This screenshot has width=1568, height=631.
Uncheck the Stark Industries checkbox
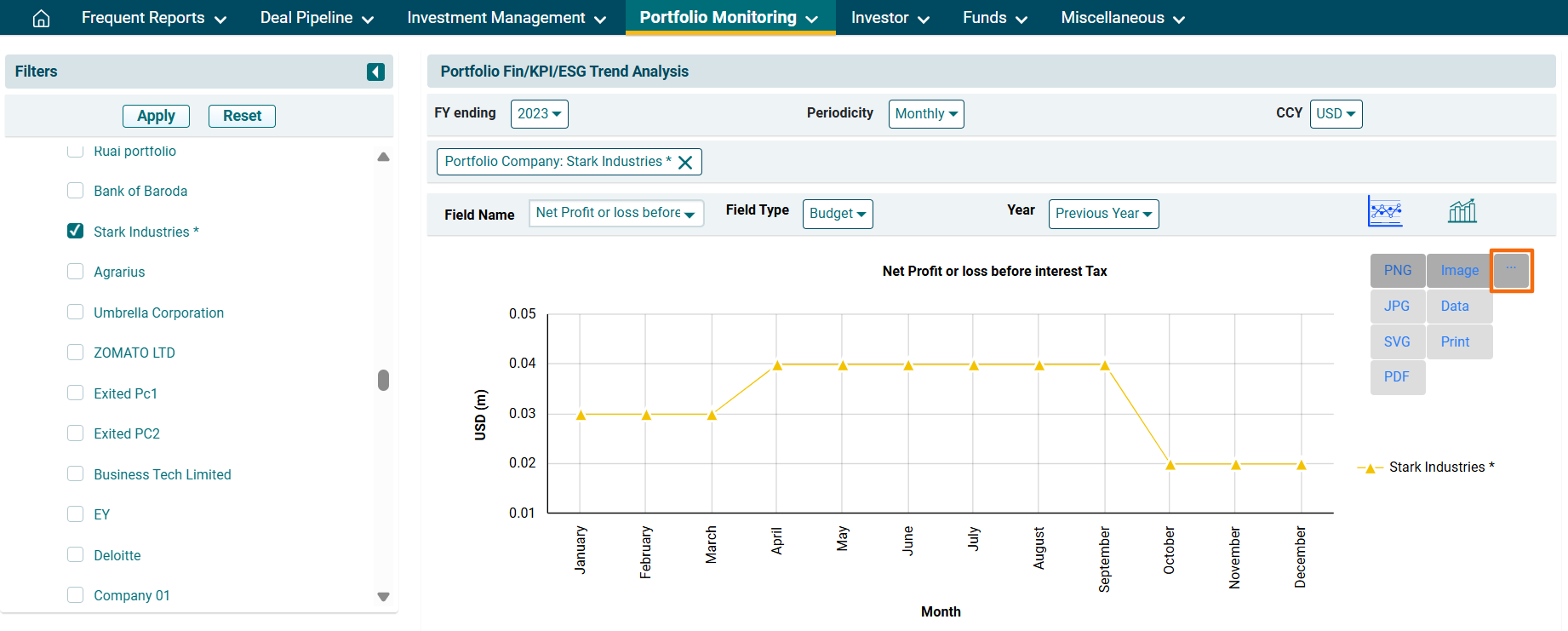pos(76,232)
